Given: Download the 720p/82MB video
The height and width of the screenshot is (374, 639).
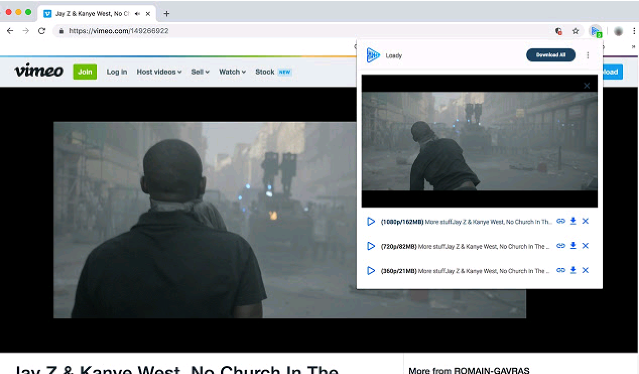Looking at the screenshot, I should pyautogui.click(x=573, y=246).
